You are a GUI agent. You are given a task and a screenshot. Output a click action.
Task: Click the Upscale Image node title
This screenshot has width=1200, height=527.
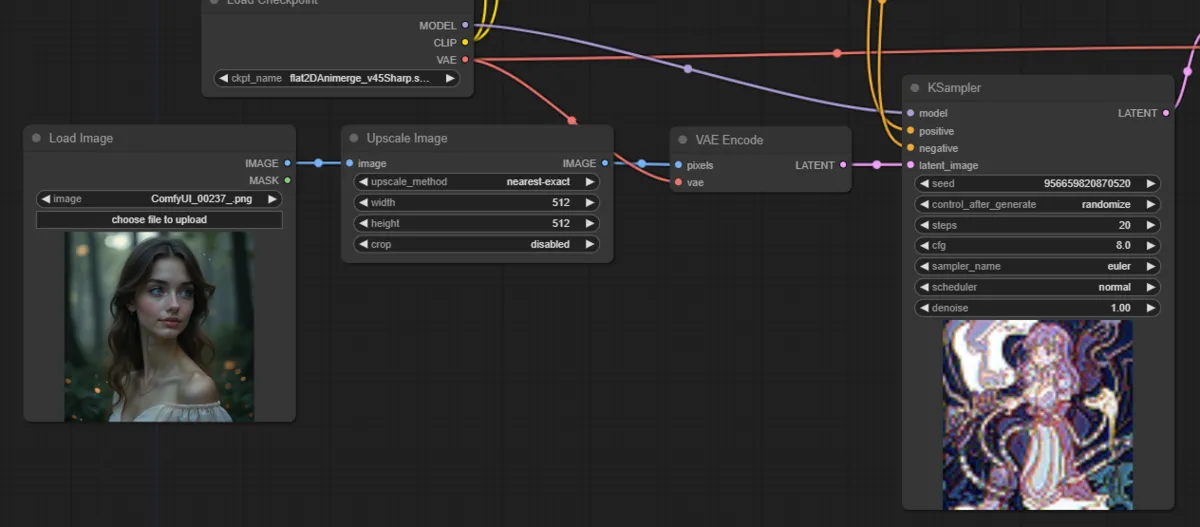407,138
